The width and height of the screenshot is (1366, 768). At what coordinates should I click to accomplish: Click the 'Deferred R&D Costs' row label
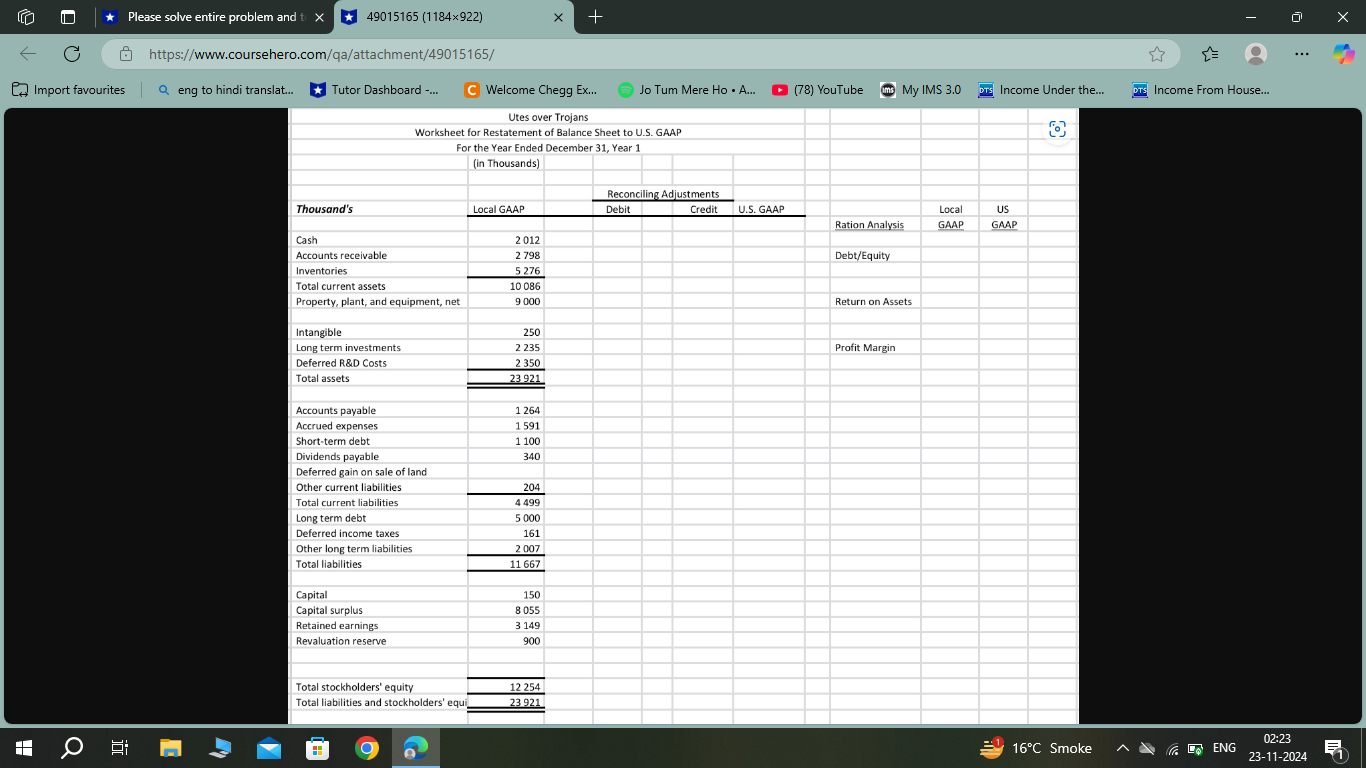click(341, 363)
